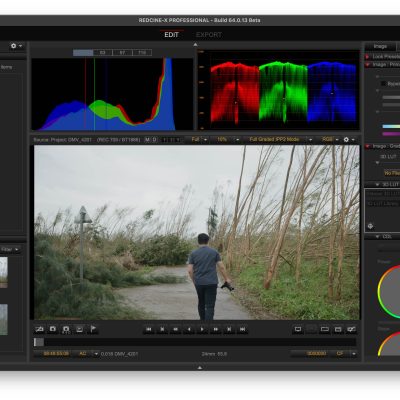Screen dimensions: 400x400
Task: Collapse the Image Primary section
Action: click(x=368, y=65)
